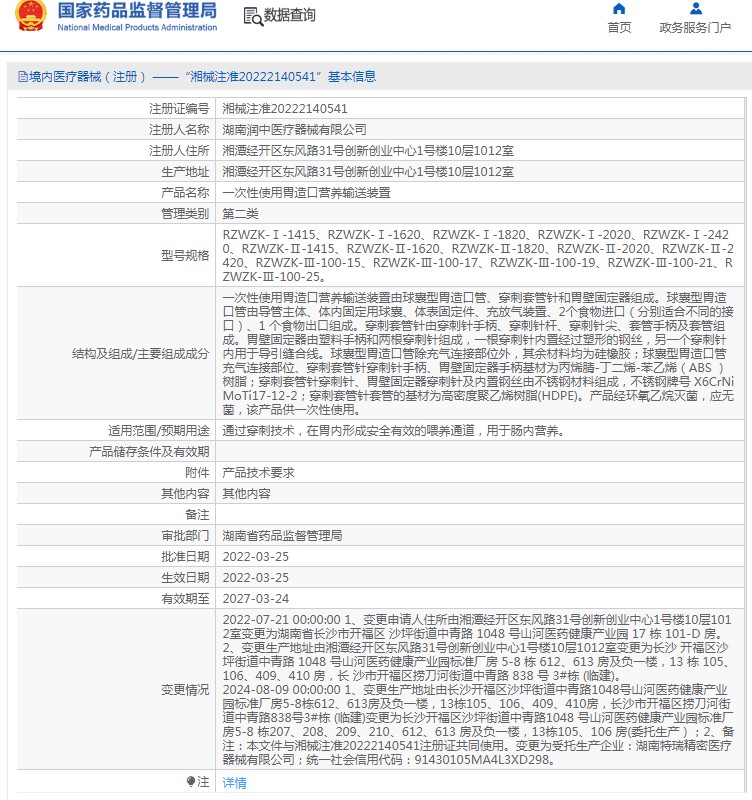Screen dimensions: 752x800
Task: Click the 变更情况 change history text
Action: click(478, 690)
